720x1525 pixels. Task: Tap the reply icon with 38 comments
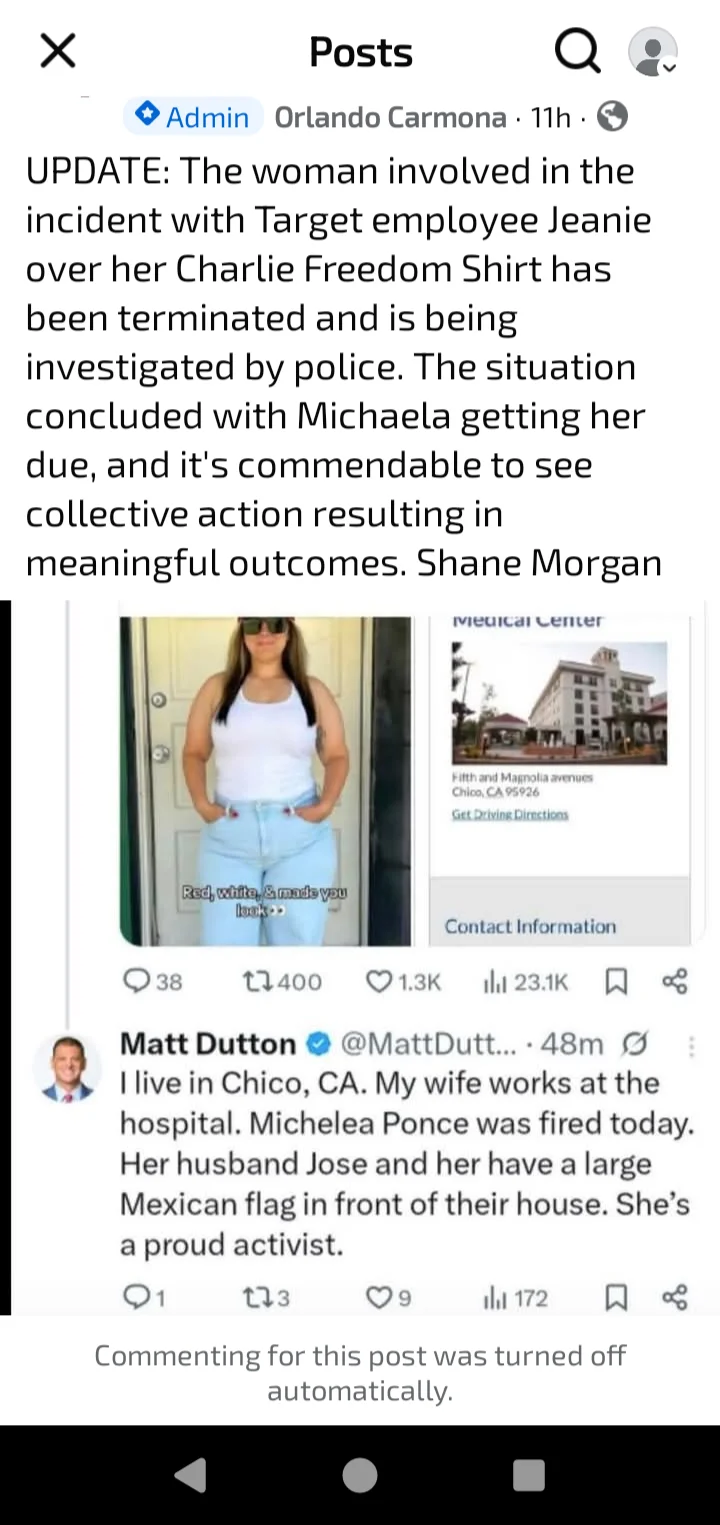[136, 982]
